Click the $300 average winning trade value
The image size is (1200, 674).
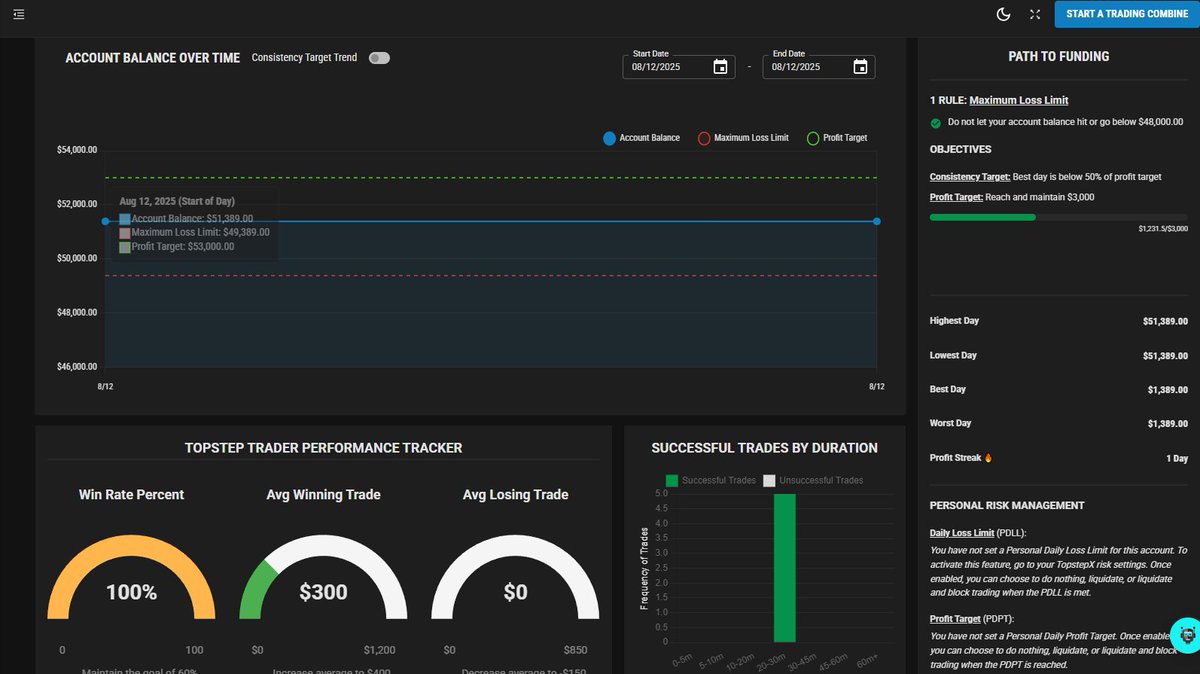click(x=323, y=592)
